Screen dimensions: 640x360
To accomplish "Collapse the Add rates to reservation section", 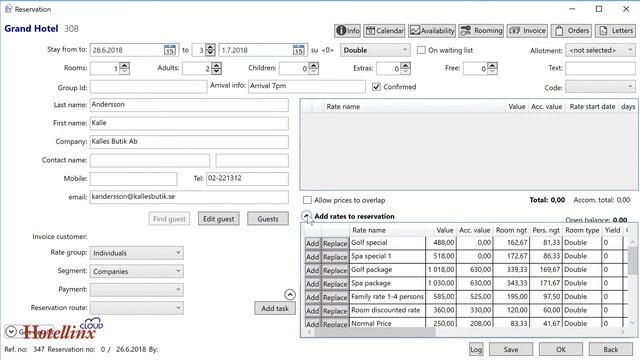I will (x=307, y=216).
